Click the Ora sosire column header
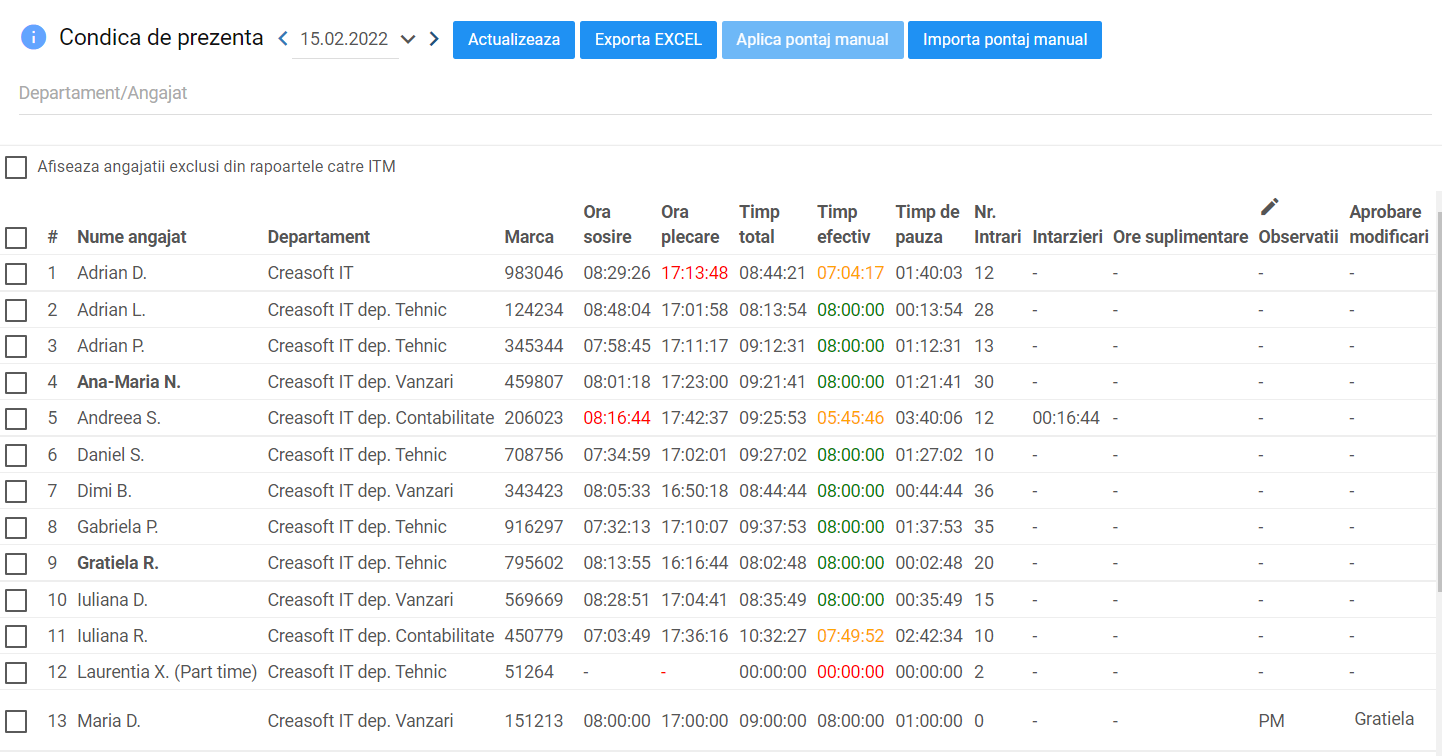 (607, 224)
